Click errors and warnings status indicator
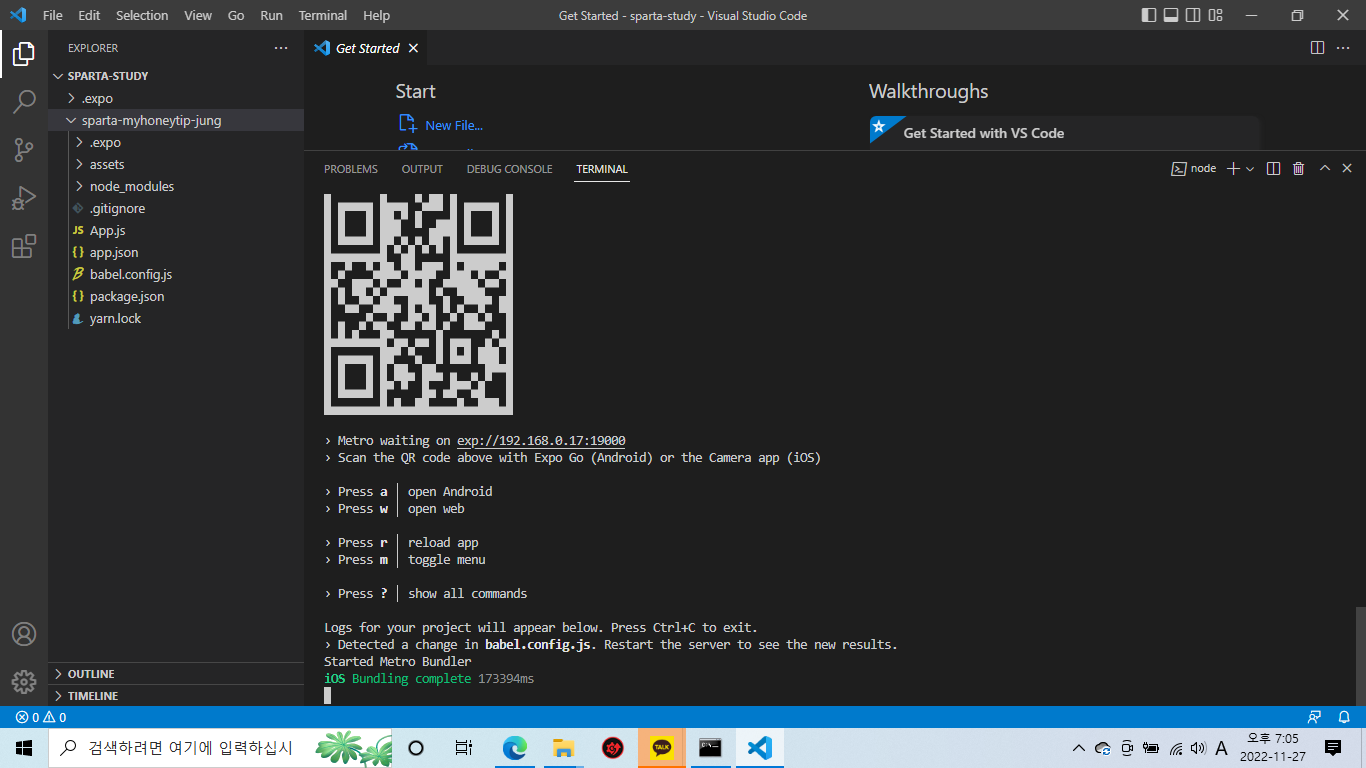The height and width of the screenshot is (768, 1366). [41, 717]
